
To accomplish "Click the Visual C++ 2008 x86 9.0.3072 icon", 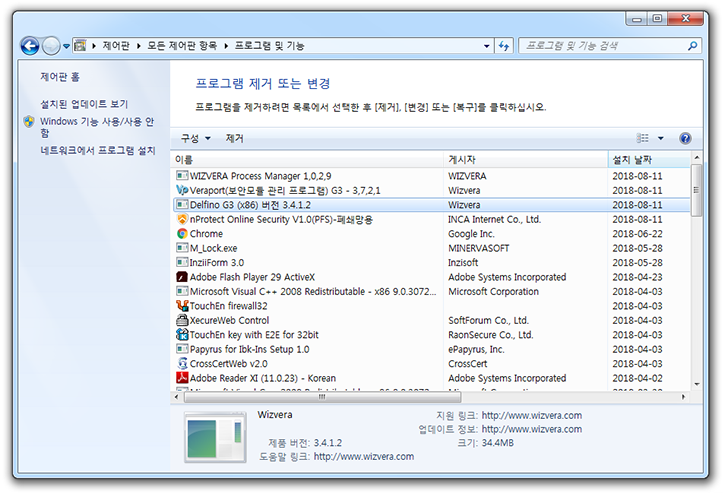I will pyautogui.click(x=182, y=291).
